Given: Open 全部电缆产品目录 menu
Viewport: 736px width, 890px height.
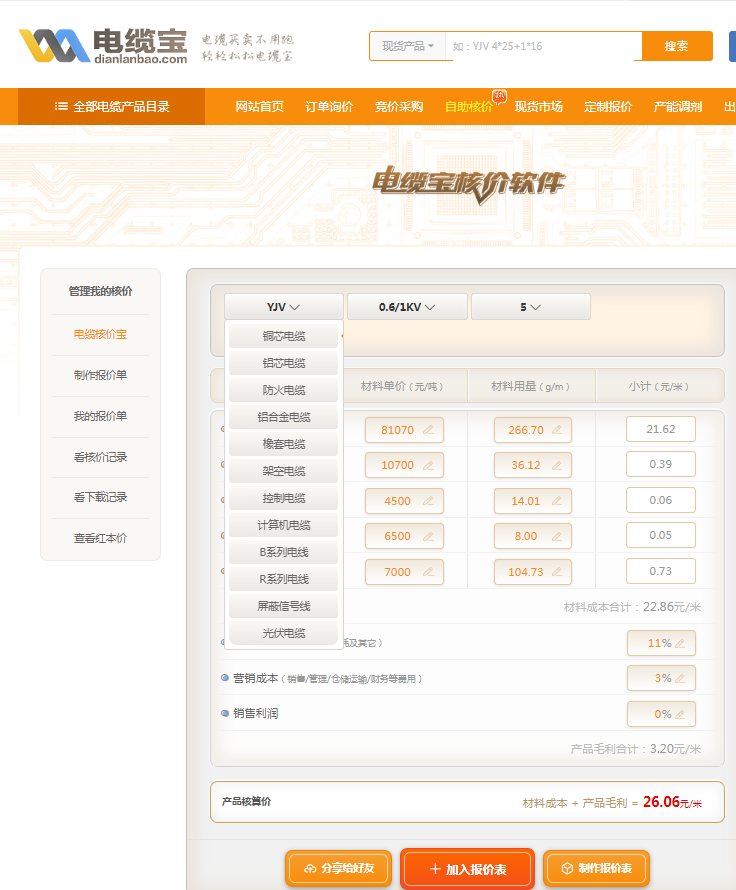Looking at the screenshot, I should tap(111, 107).
